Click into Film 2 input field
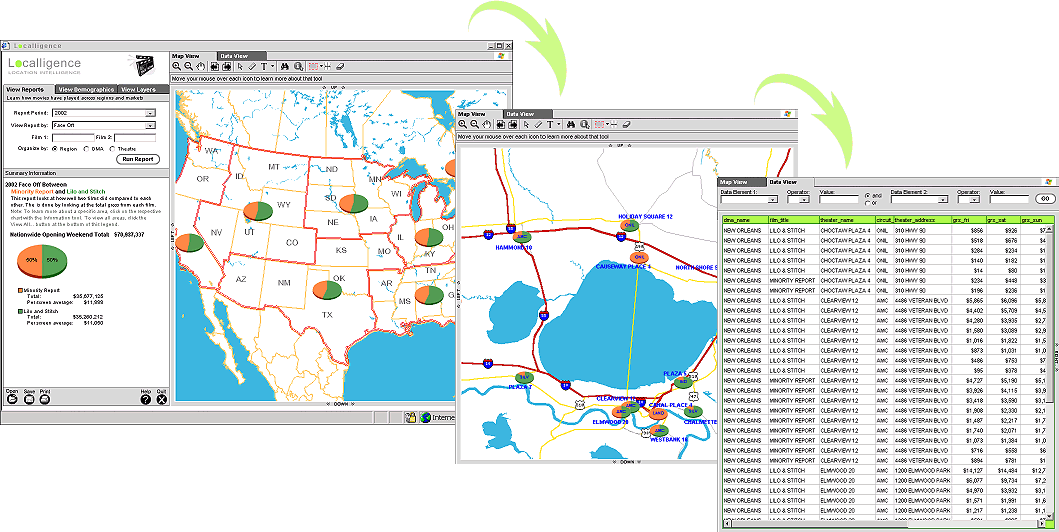Viewport: 1059px width, 532px height. (134, 138)
